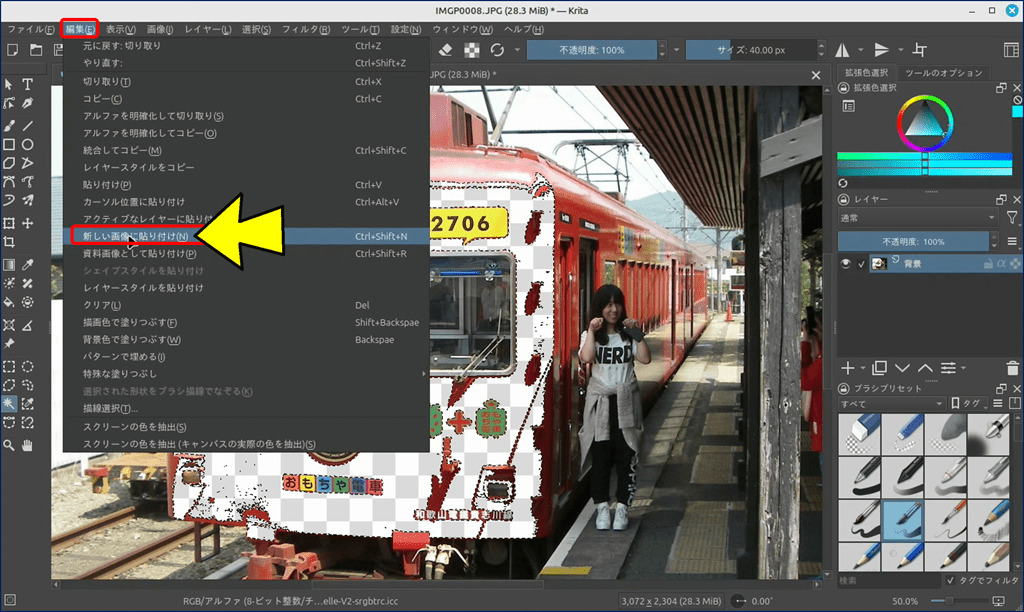1024x612 pixels.
Task: Choose 新しい画像に貼り付け menu entry
Action: coord(135,236)
